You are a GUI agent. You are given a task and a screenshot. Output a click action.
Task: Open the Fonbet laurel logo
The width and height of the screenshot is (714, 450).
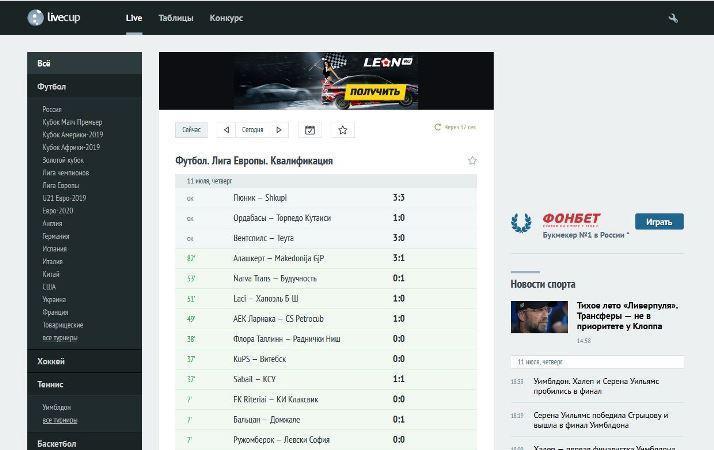[x=521, y=222]
